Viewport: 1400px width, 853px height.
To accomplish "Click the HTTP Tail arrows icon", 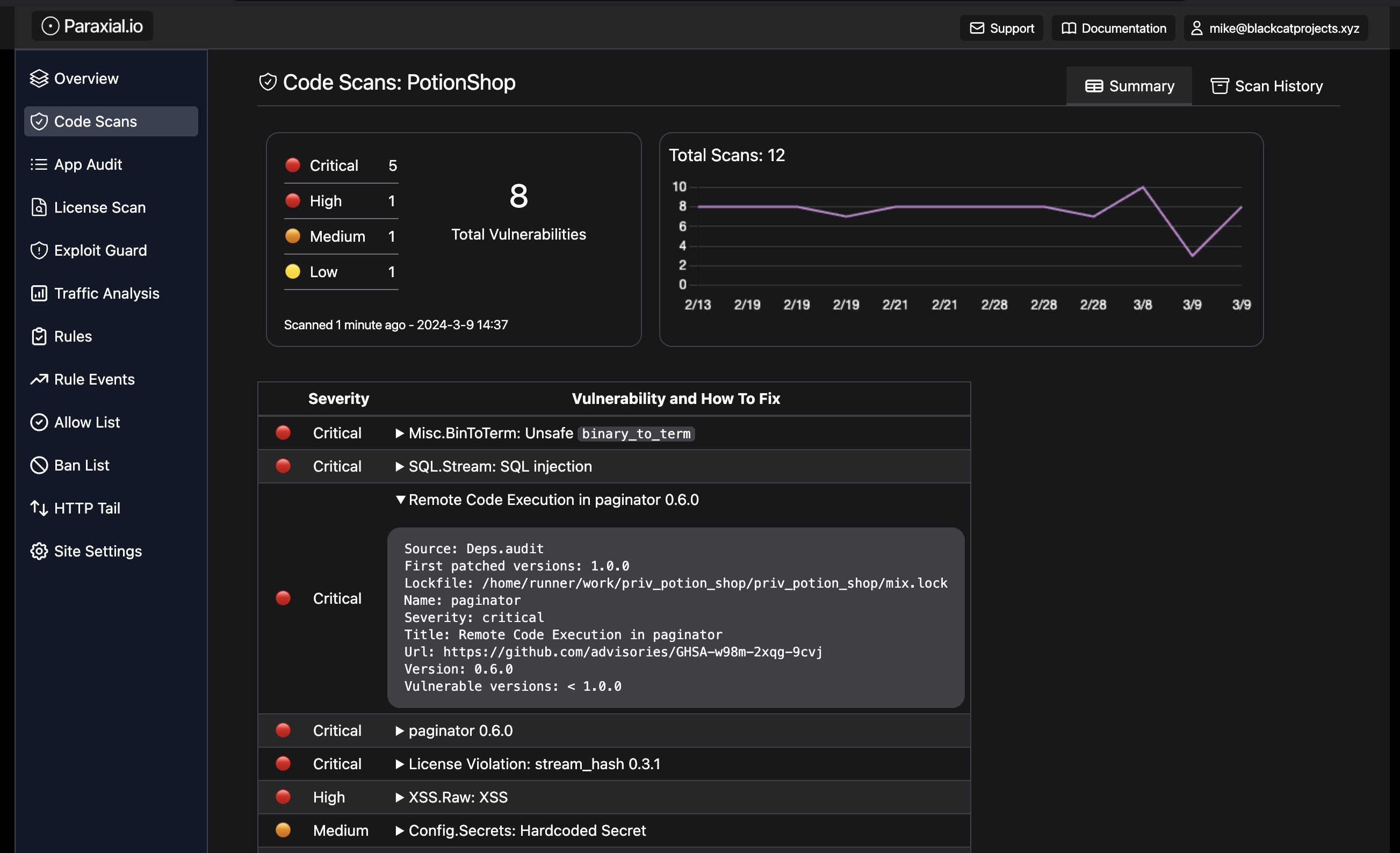I will click(x=39, y=508).
